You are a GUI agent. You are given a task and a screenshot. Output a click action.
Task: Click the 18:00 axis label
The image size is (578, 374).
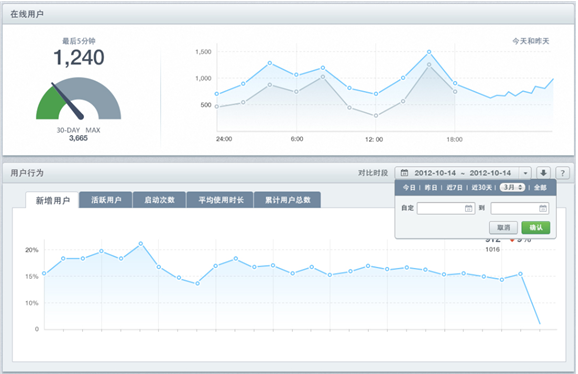tap(454, 139)
